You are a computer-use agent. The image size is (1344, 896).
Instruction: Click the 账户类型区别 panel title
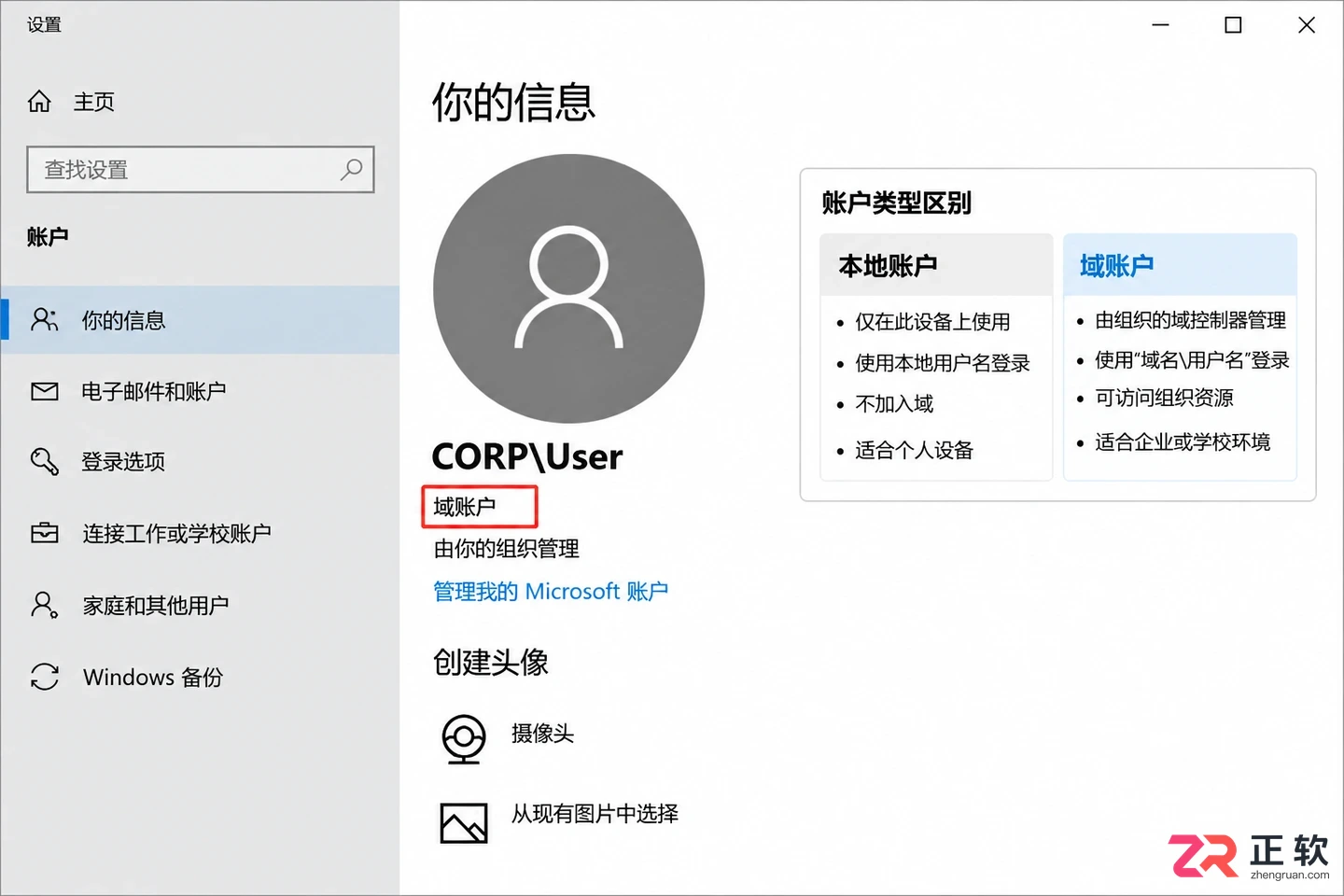(897, 203)
